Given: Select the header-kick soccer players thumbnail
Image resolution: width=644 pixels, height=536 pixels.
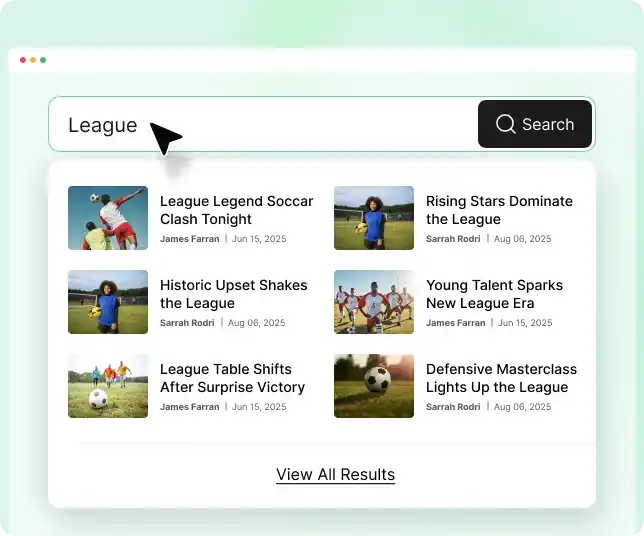Looking at the screenshot, I should point(108,218).
